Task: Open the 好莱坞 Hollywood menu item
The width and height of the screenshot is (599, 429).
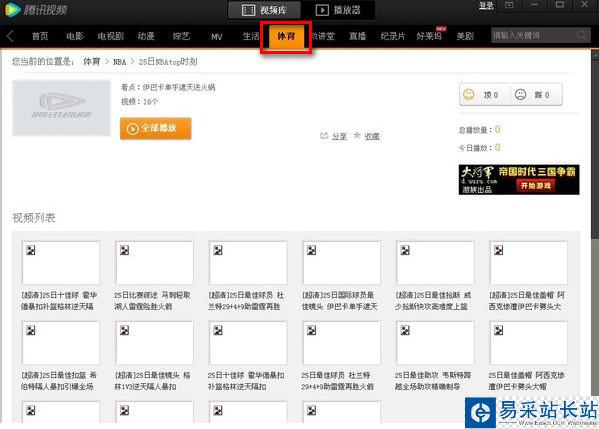Action: coord(429,36)
